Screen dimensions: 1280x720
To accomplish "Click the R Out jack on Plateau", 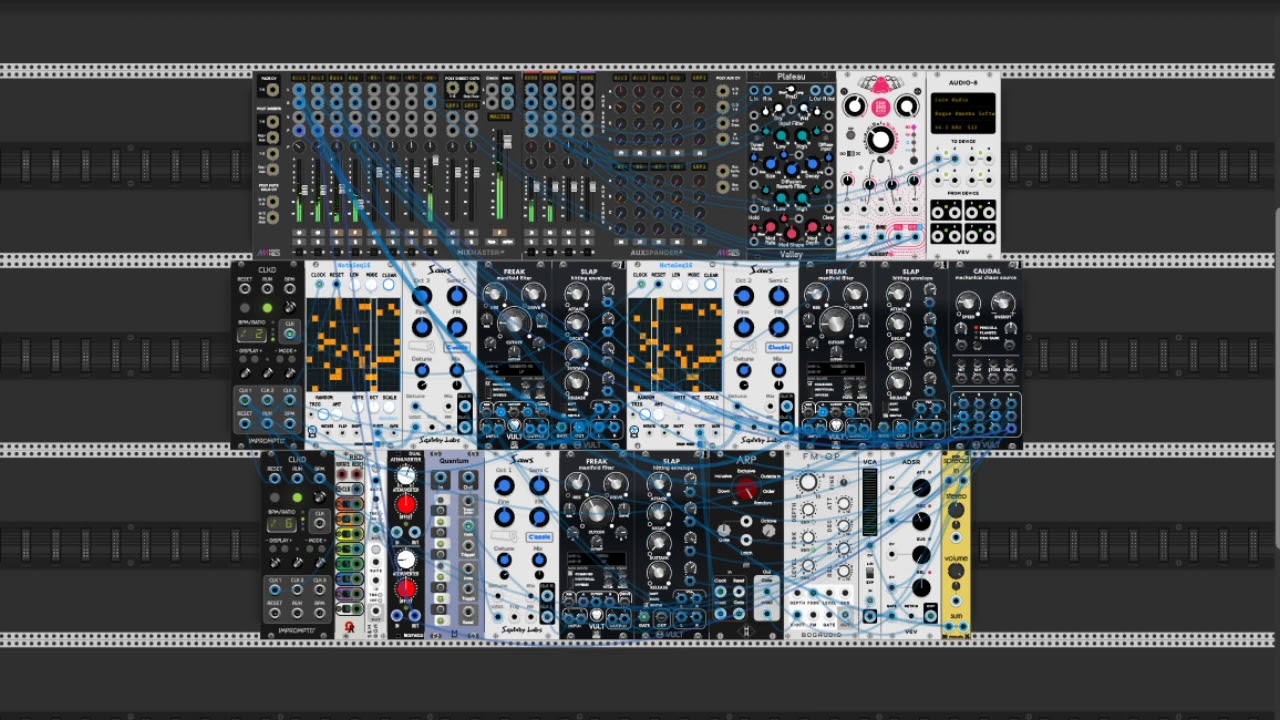I will point(830,91).
